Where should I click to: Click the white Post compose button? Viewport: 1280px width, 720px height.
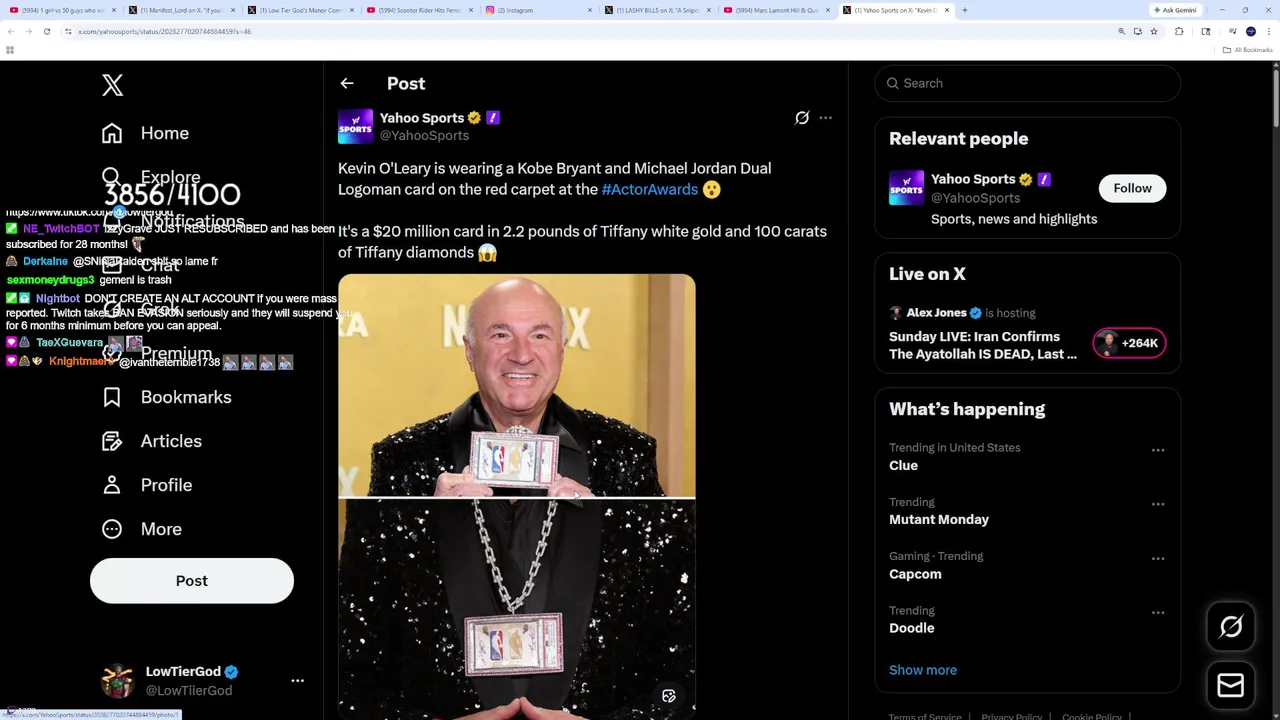(x=192, y=581)
